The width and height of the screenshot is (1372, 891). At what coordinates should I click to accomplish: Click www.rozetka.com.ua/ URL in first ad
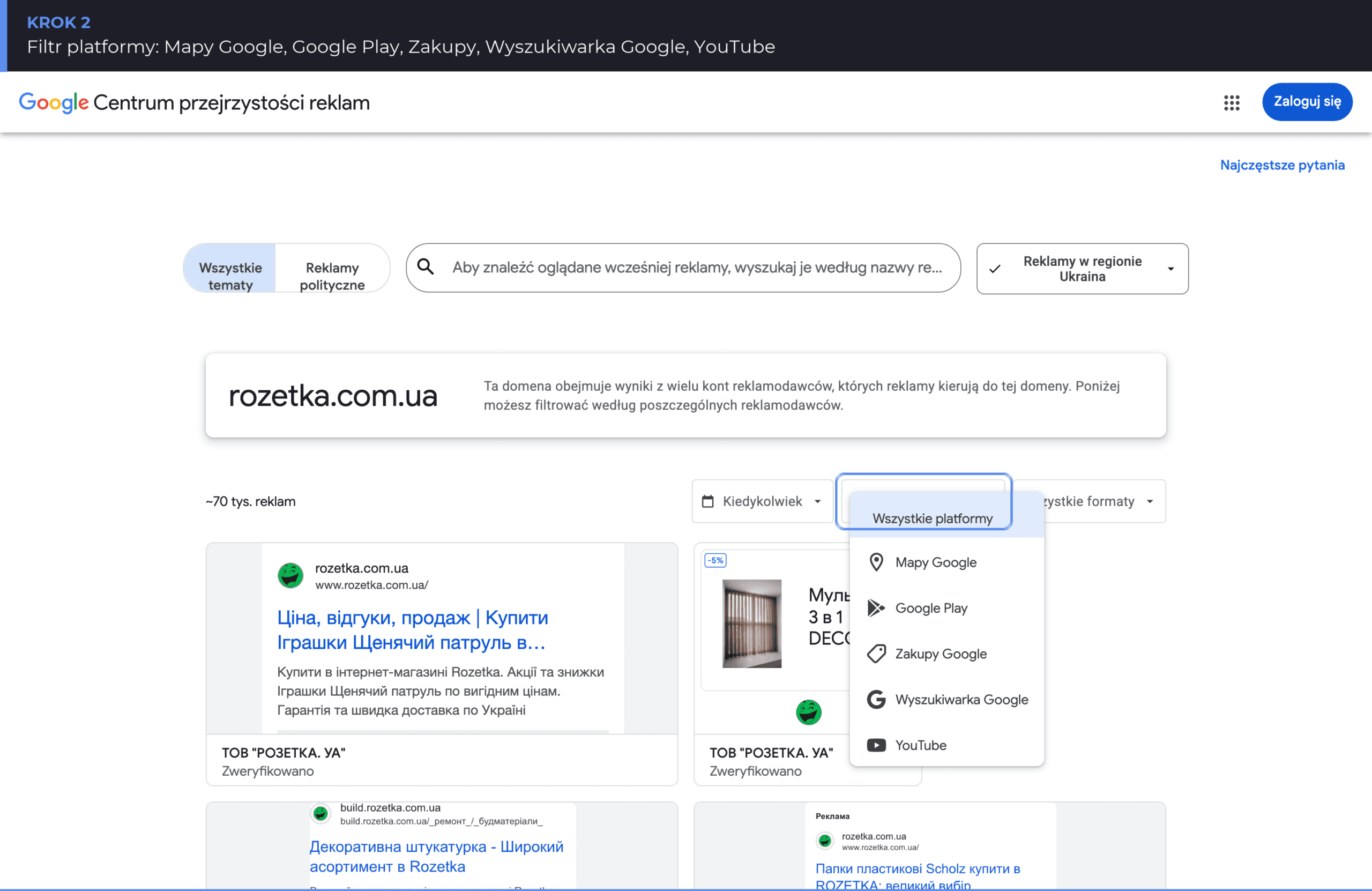coord(372,585)
